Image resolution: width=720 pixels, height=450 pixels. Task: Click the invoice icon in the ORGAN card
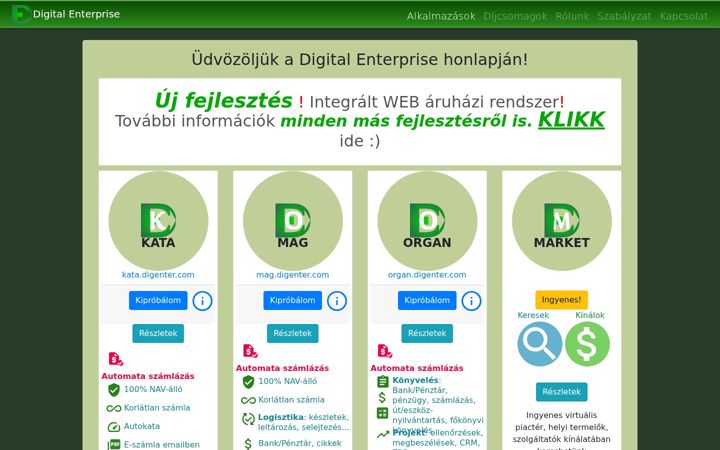tap(385, 351)
